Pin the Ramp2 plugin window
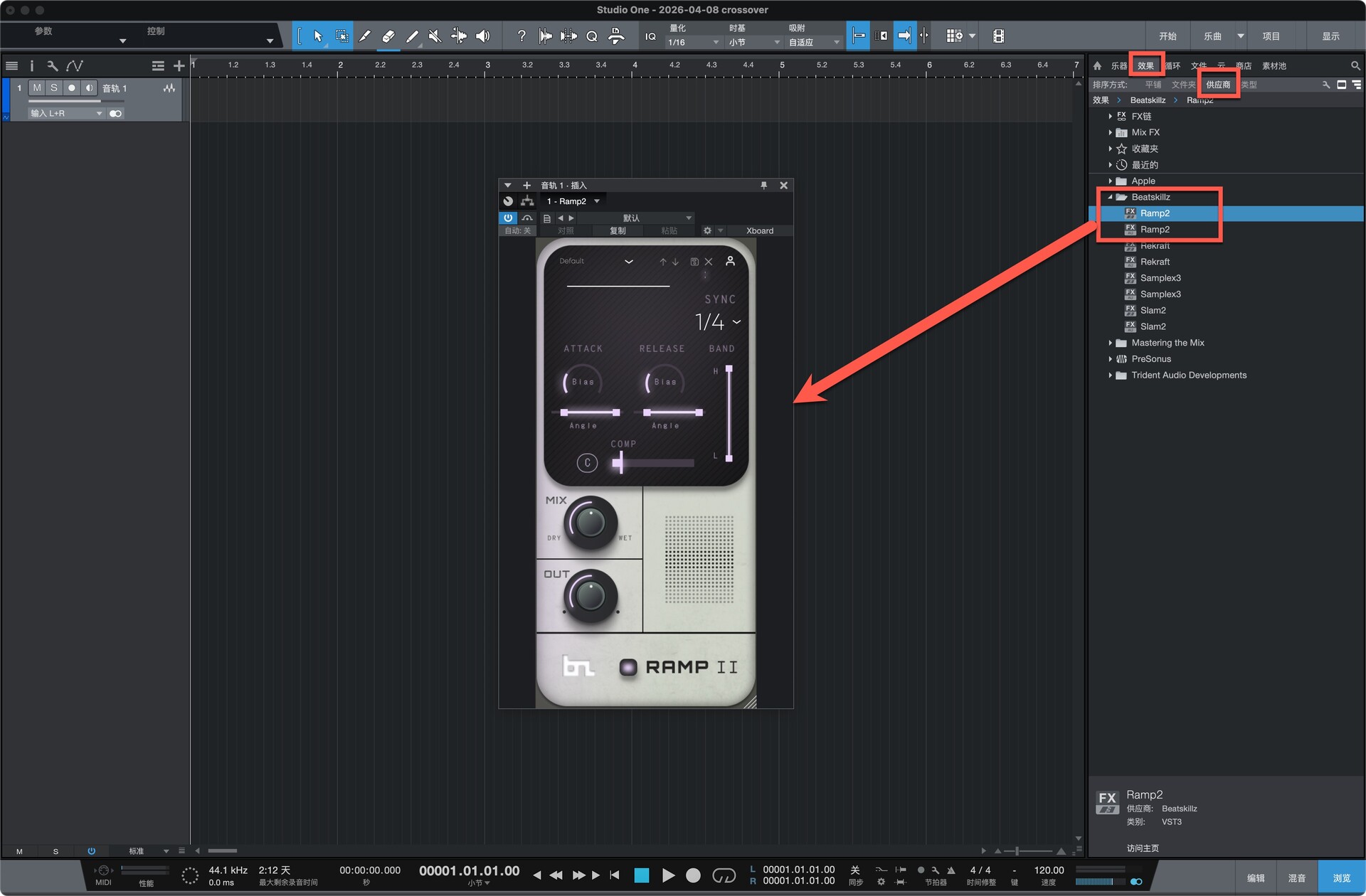Image resolution: width=1366 pixels, height=896 pixels. (764, 186)
